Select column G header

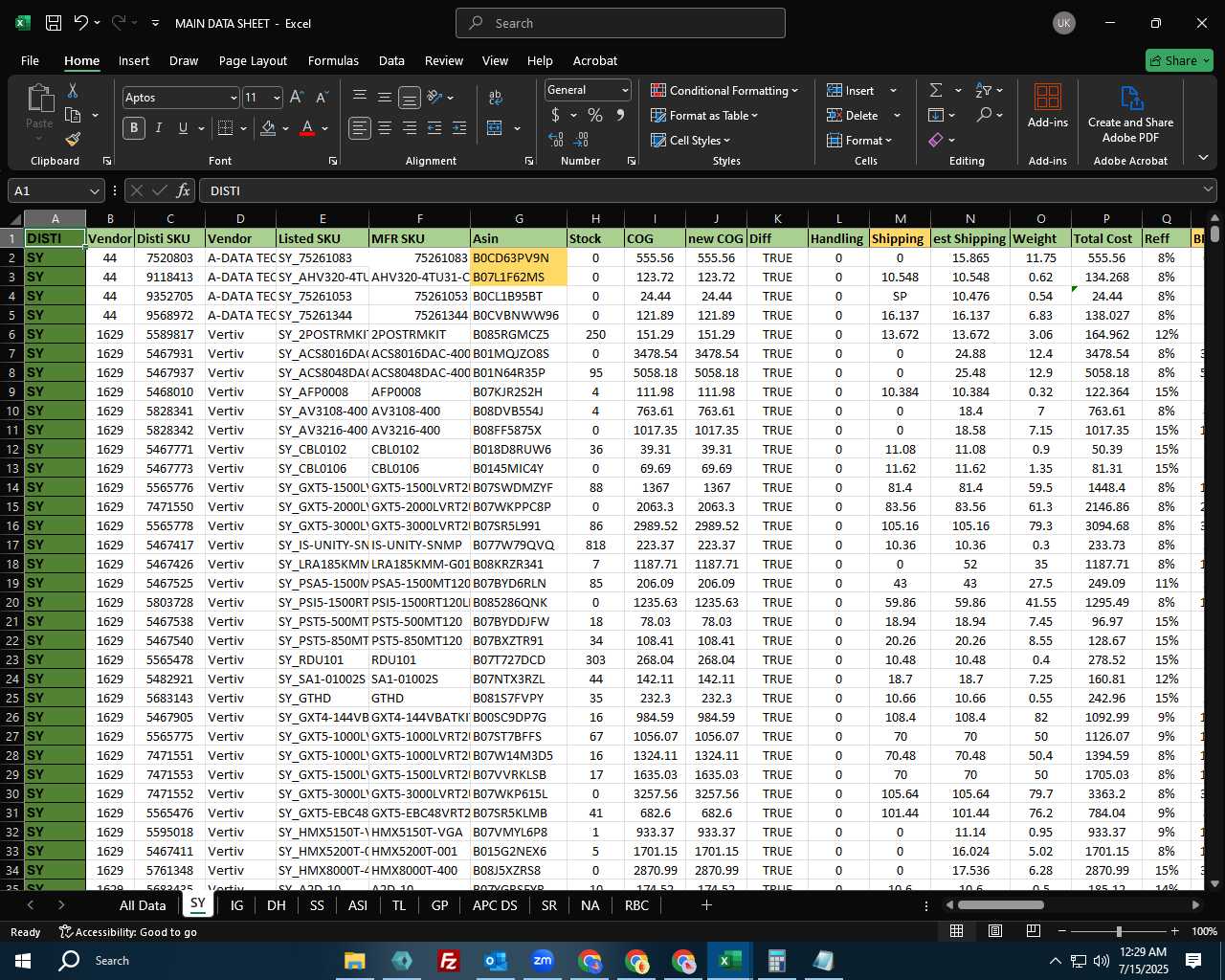pyautogui.click(x=519, y=219)
